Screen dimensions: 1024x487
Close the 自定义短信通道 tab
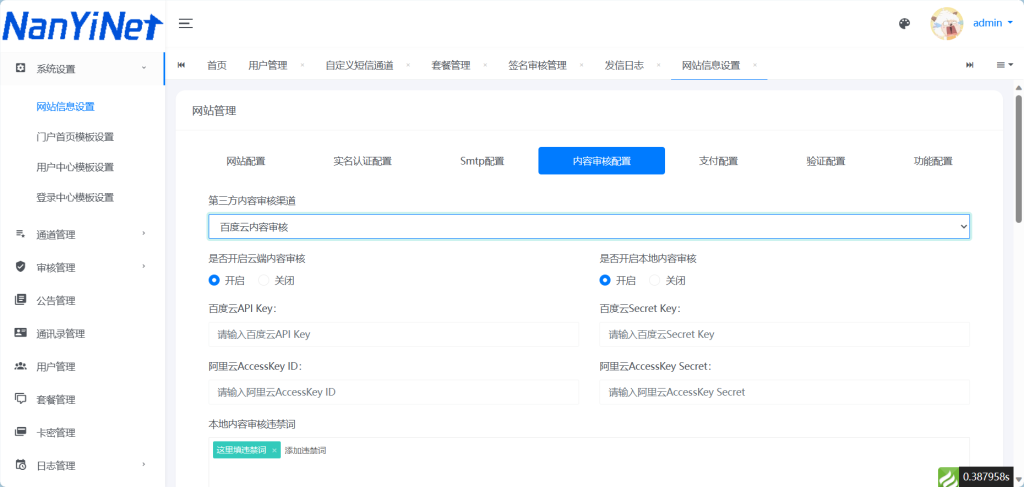408,65
